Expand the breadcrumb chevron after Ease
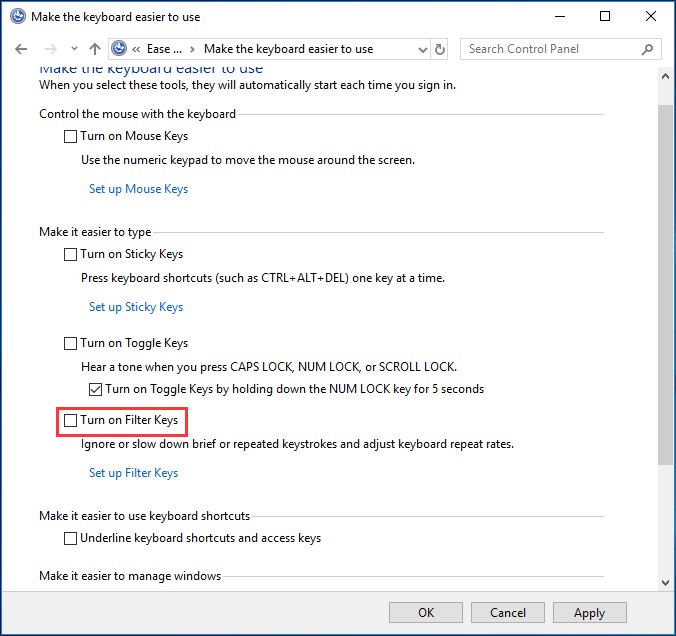 [x=192, y=49]
